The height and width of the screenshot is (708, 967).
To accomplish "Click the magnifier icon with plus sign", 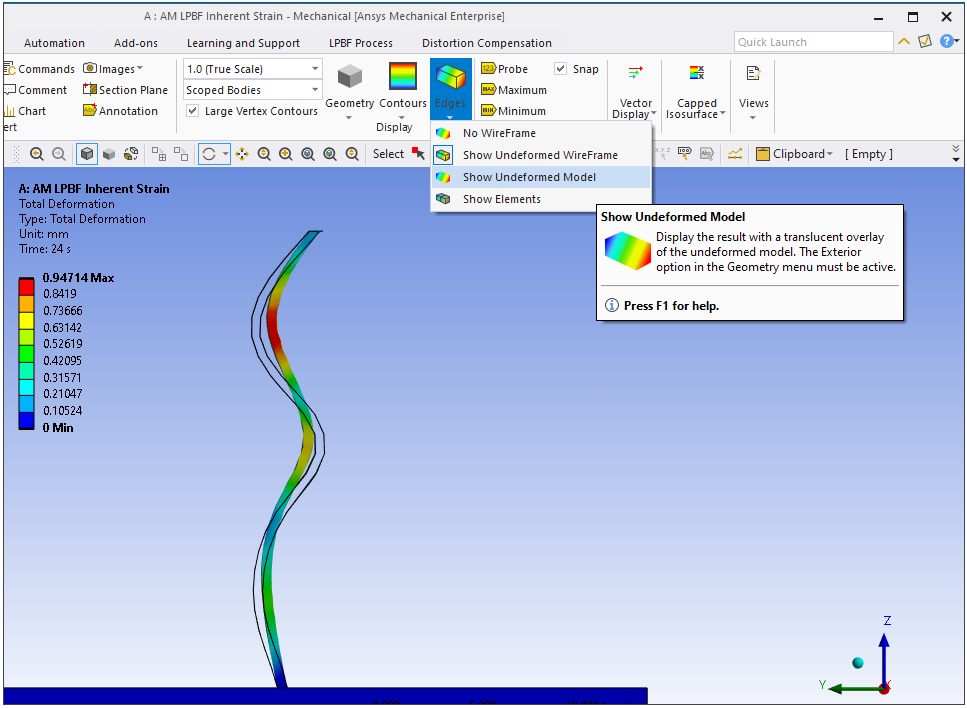I will pos(286,154).
